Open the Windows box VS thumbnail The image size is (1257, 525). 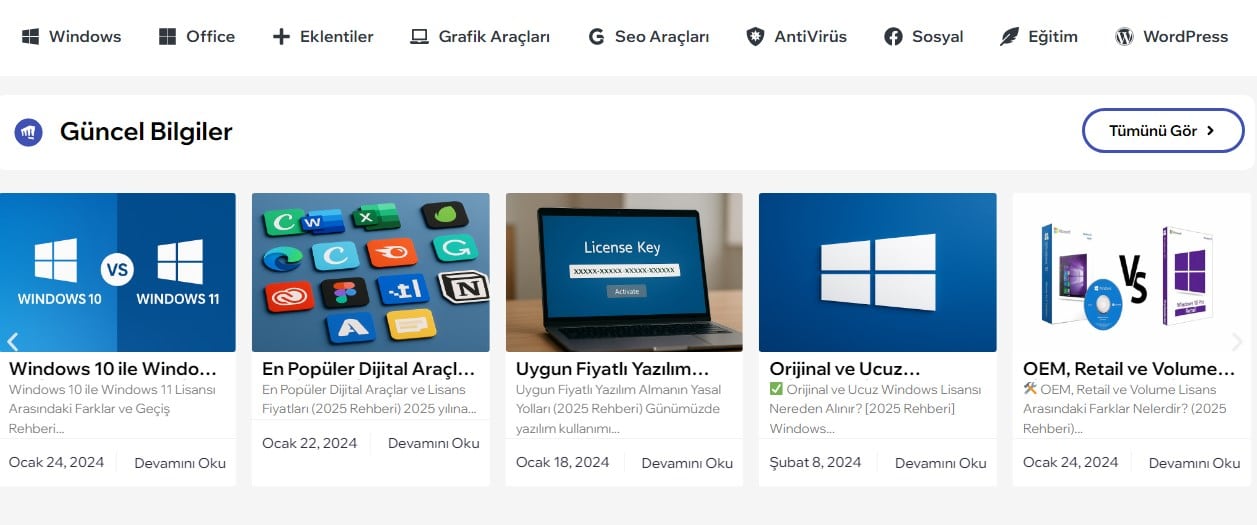pyautogui.click(x=1131, y=272)
